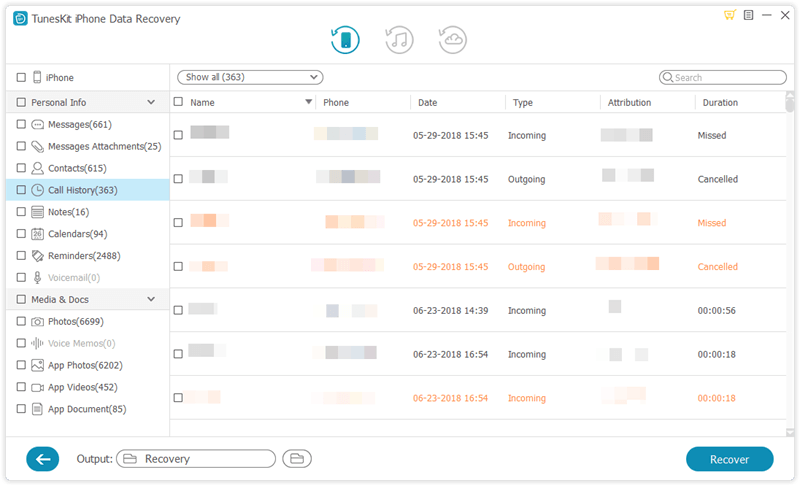Viewport: 800px width, 486px height.
Task: Click the Recover button
Action: click(730, 459)
